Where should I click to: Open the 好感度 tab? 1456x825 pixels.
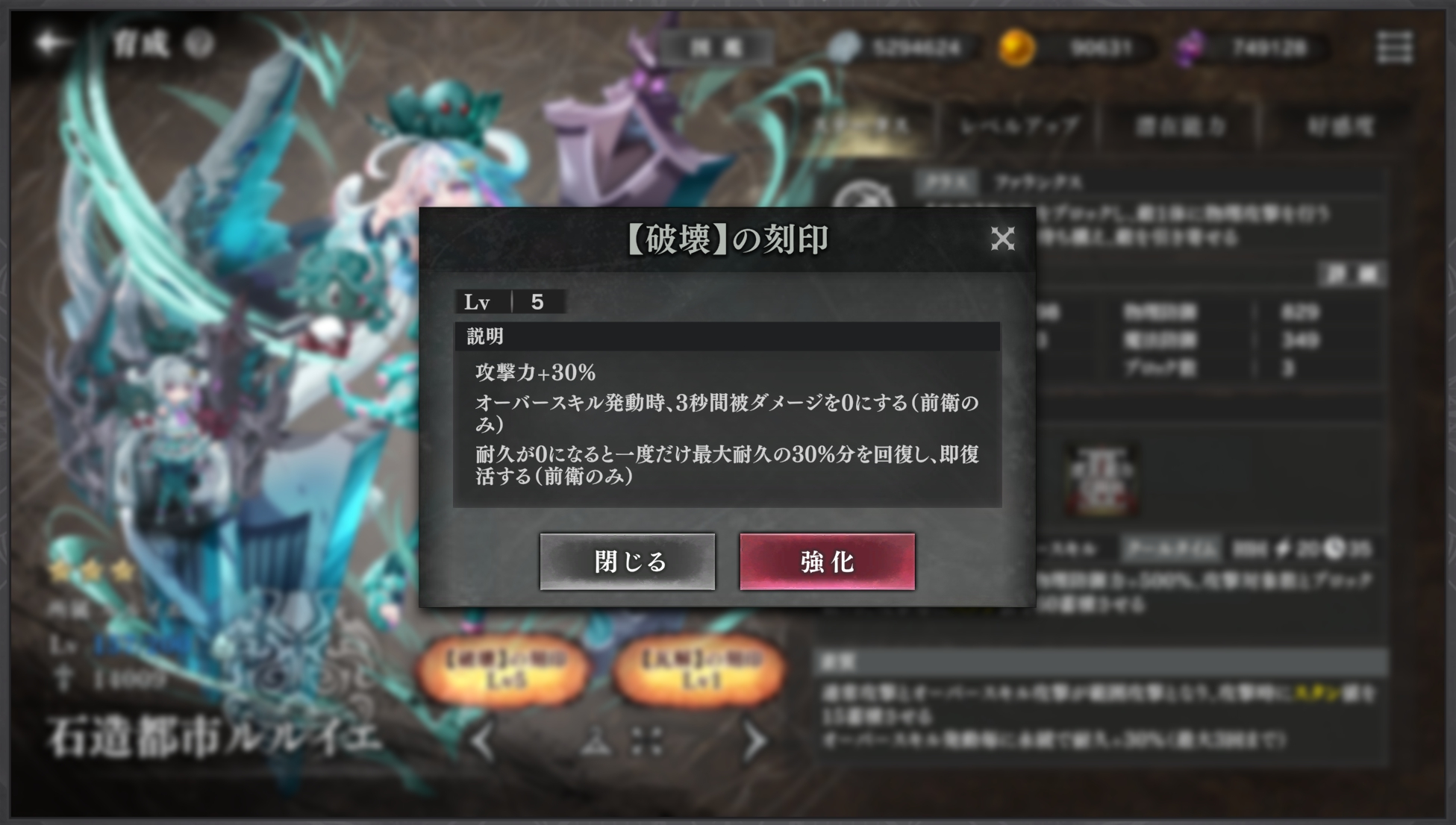click(1340, 126)
